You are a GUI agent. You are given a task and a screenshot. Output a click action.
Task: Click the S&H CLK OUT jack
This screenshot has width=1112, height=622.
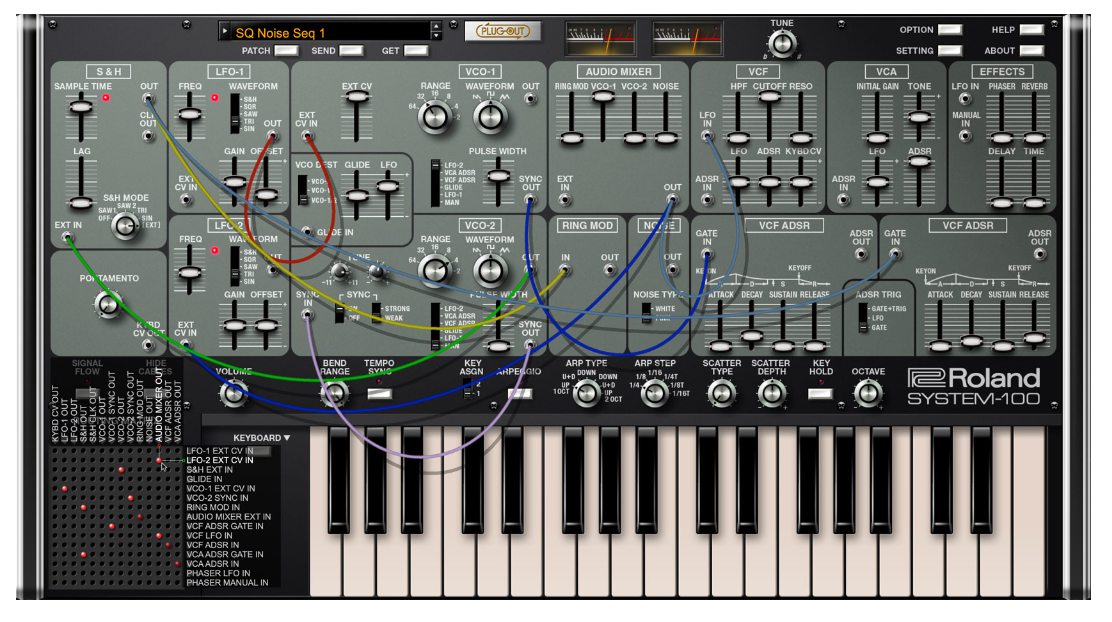[x=148, y=135]
